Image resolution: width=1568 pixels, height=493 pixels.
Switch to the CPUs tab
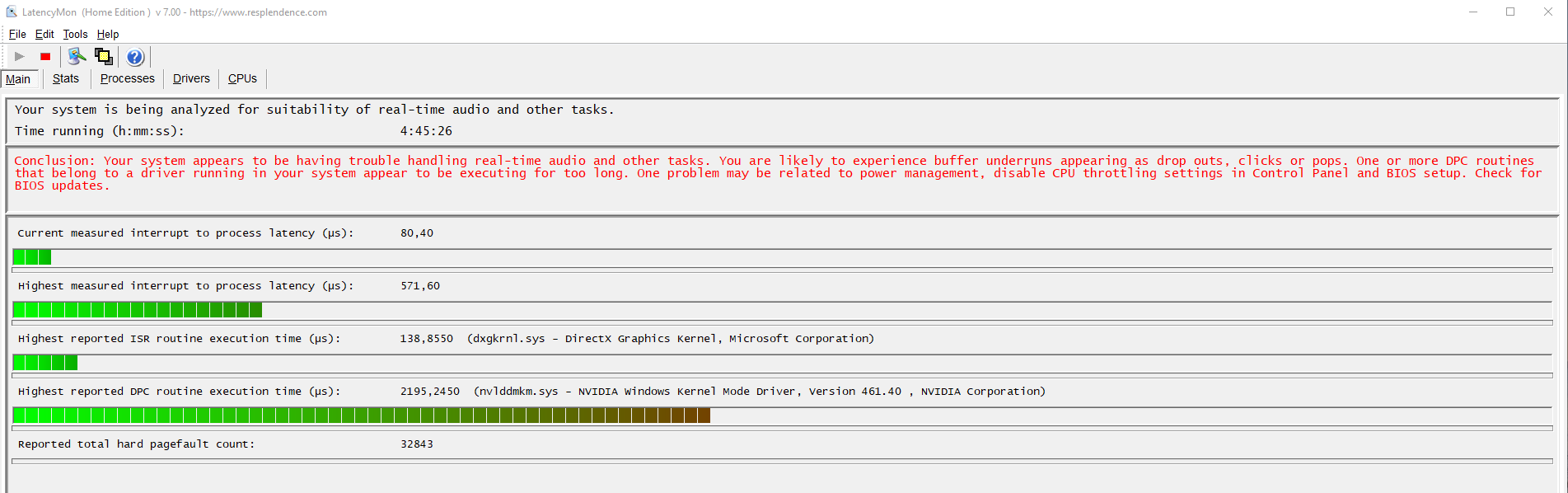pos(242,78)
